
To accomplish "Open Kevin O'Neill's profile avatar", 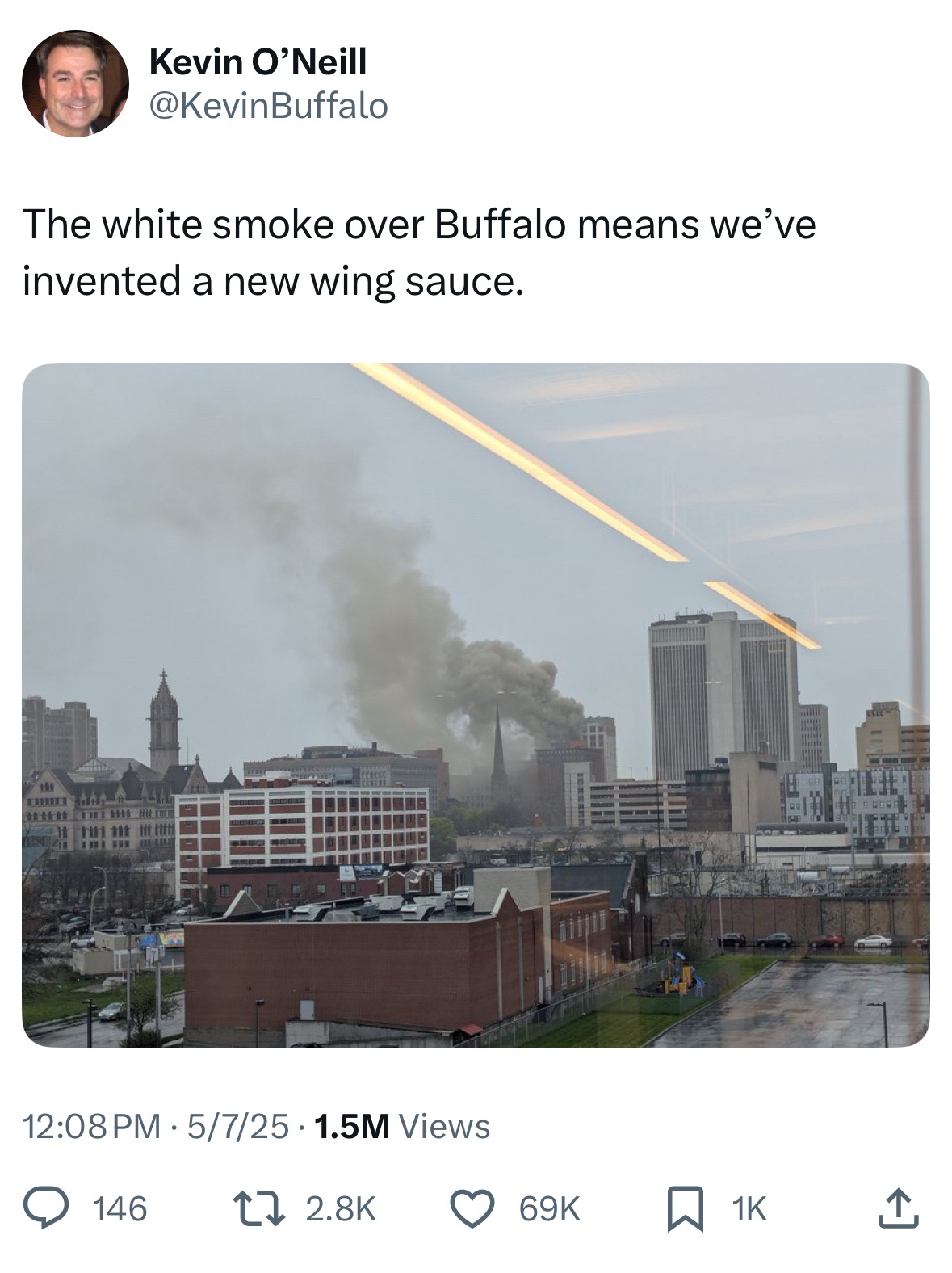I will click(x=75, y=83).
